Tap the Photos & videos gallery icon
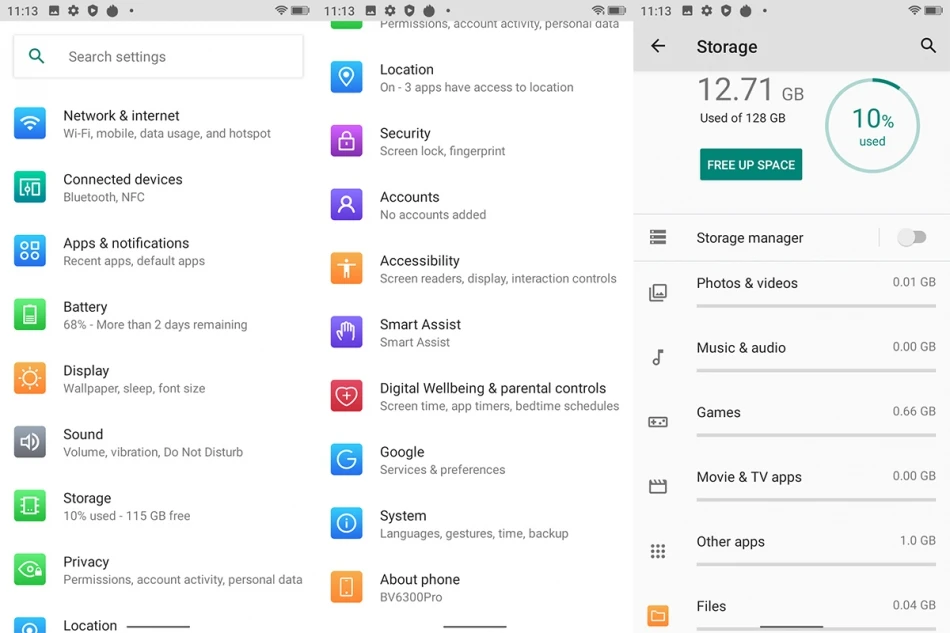Screen dimensions: 950x633 click(658, 293)
